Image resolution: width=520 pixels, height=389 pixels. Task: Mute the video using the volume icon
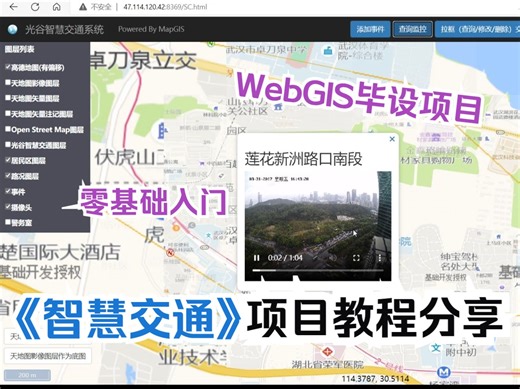pyautogui.click(x=332, y=258)
